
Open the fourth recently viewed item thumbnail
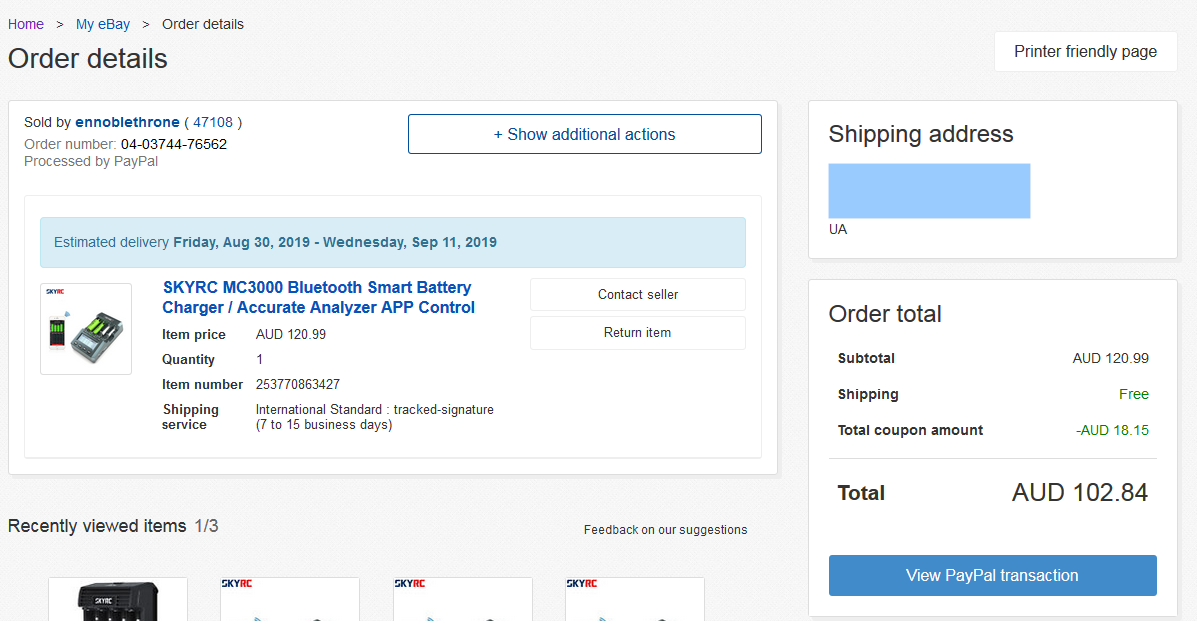[x=634, y=599]
